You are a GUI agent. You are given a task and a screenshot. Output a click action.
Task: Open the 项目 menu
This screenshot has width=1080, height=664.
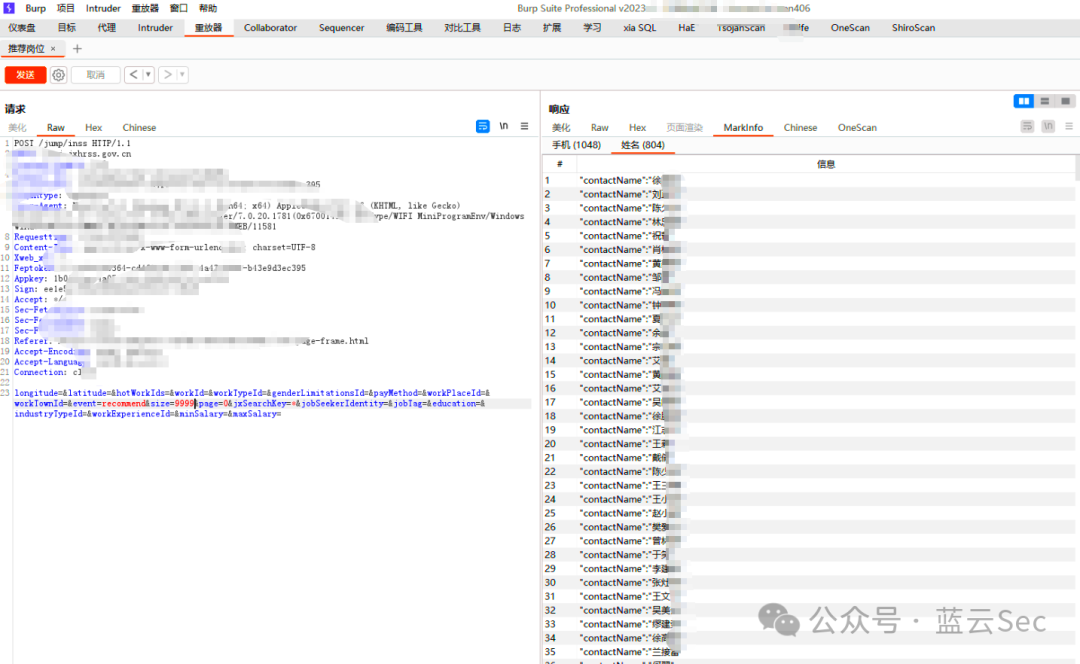65,8
